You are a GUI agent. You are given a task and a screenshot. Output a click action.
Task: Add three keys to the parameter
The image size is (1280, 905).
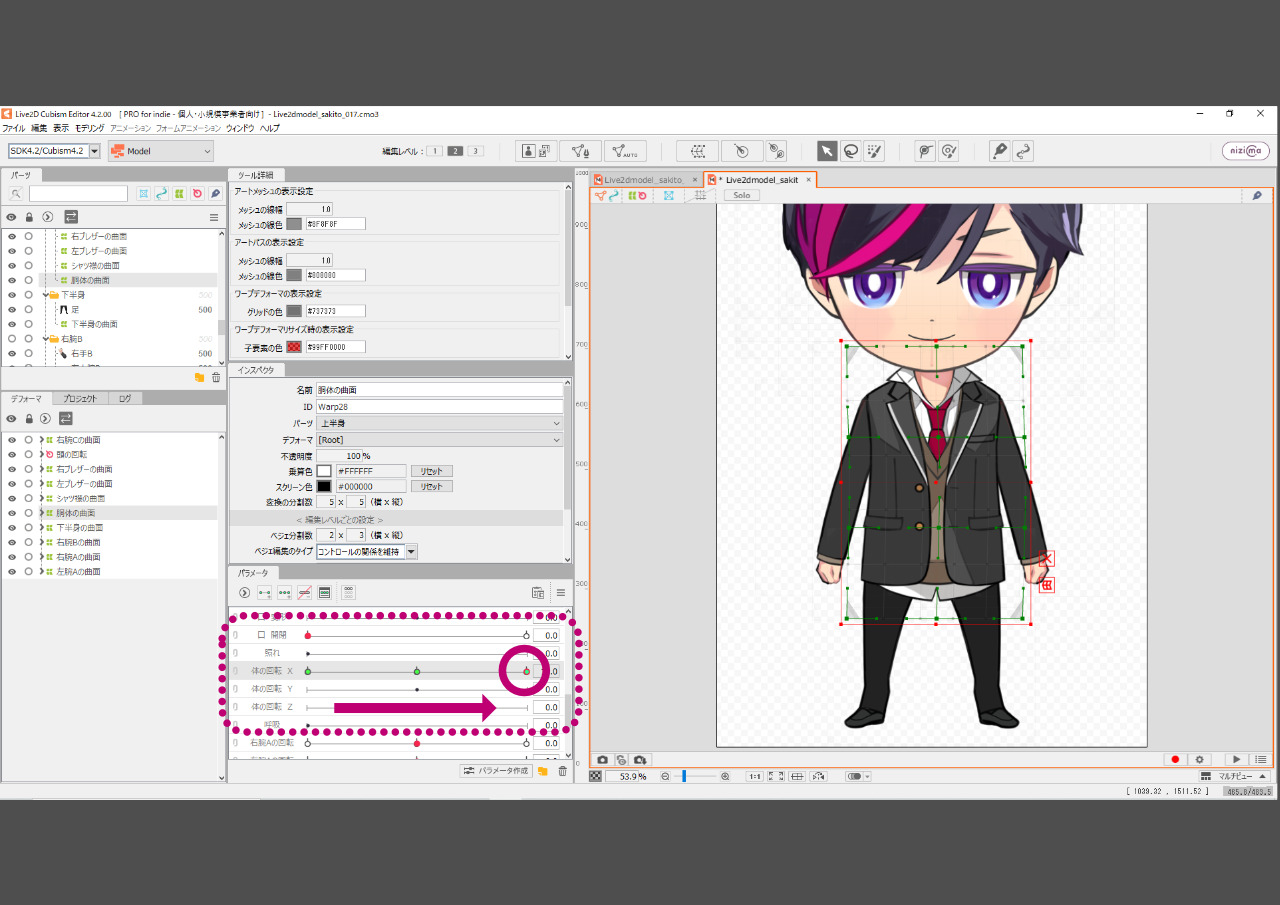point(285,592)
